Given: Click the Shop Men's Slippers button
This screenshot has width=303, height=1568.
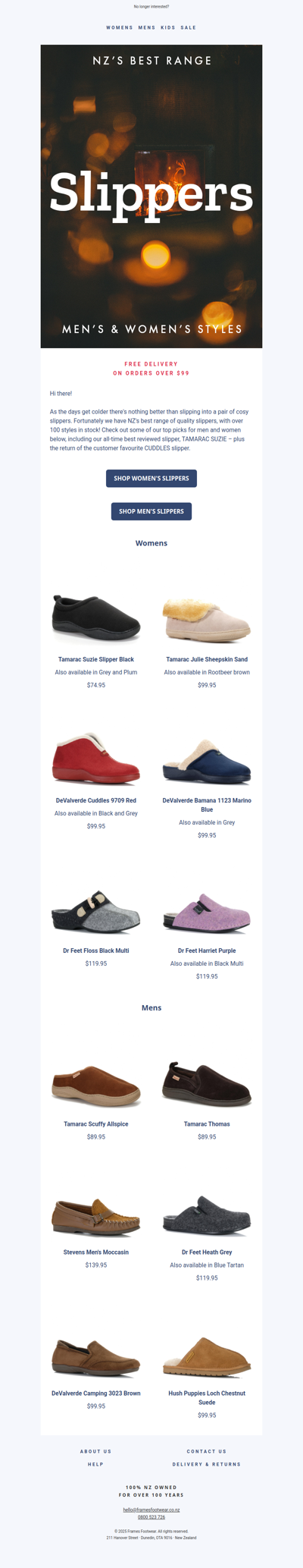Looking at the screenshot, I should pos(151,511).
